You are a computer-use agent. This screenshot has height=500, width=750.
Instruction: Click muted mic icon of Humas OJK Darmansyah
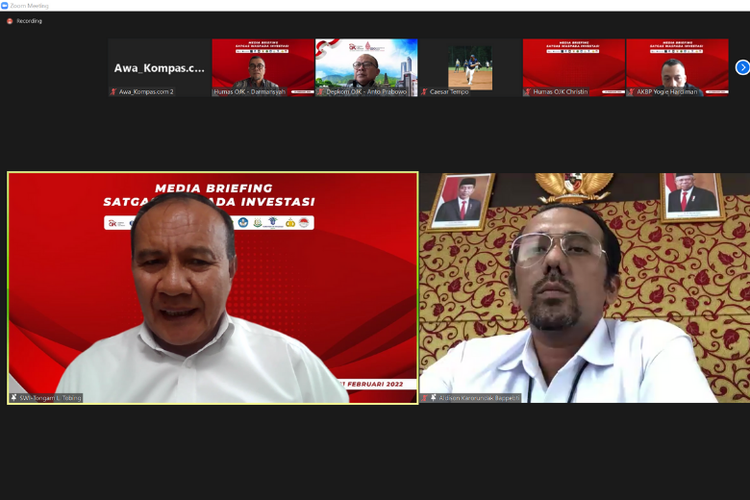(217, 92)
